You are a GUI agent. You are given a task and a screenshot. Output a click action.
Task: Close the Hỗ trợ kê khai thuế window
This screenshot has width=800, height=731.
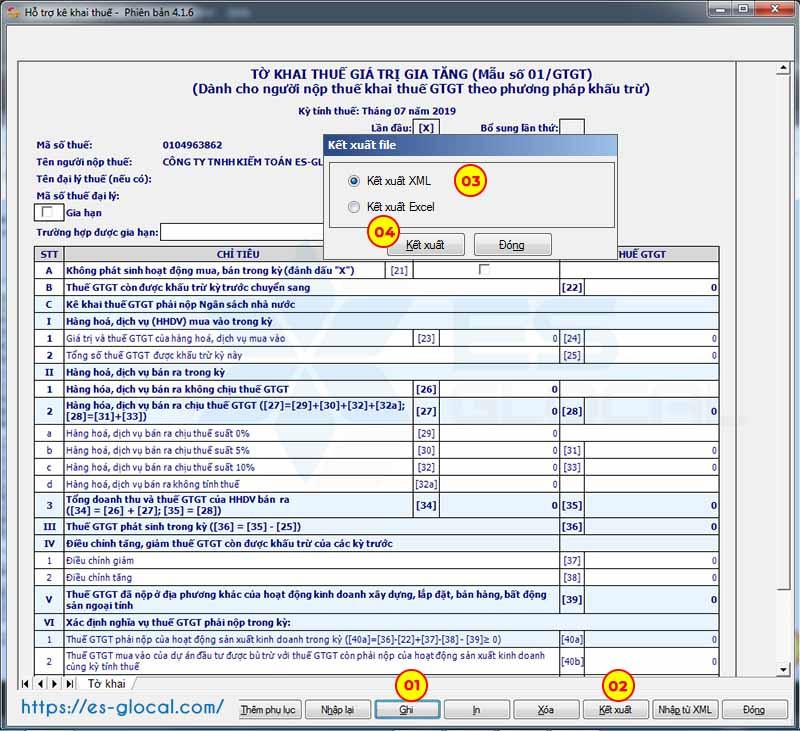click(x=774, y=9)
